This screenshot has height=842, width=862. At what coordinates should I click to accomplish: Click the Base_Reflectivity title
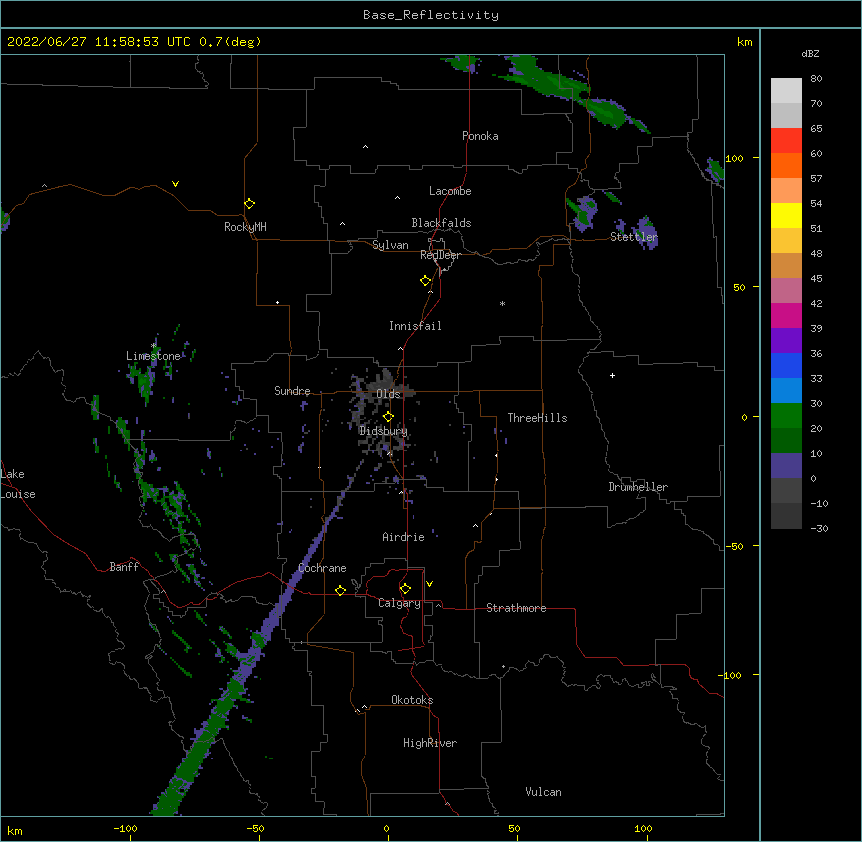tap(431, 15)
